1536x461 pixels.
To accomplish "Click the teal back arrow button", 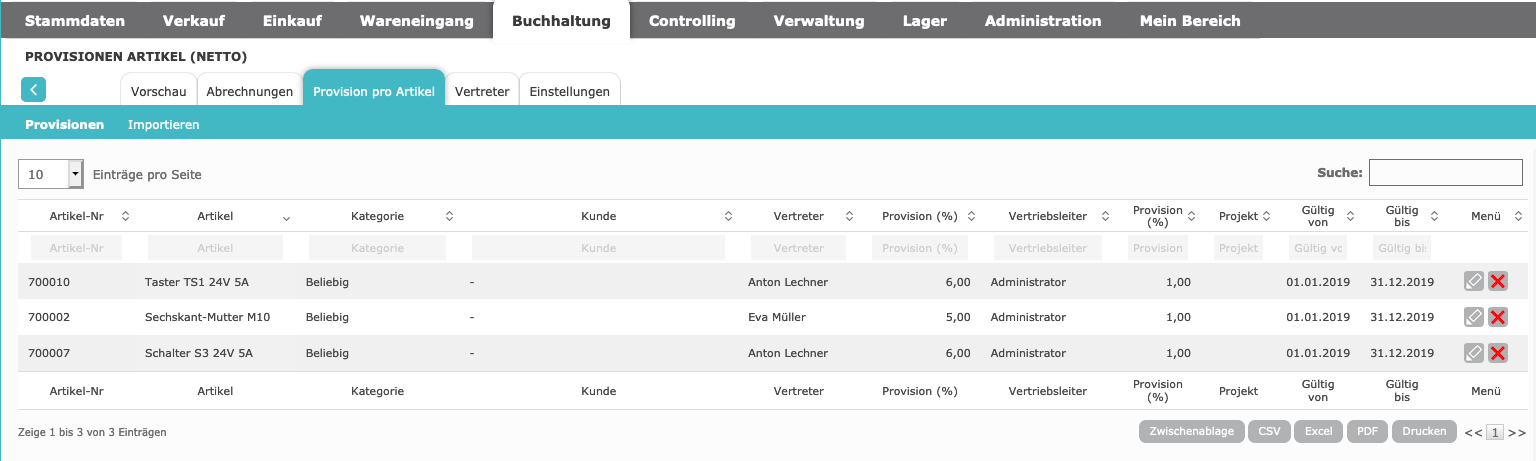I will [33, 90].
